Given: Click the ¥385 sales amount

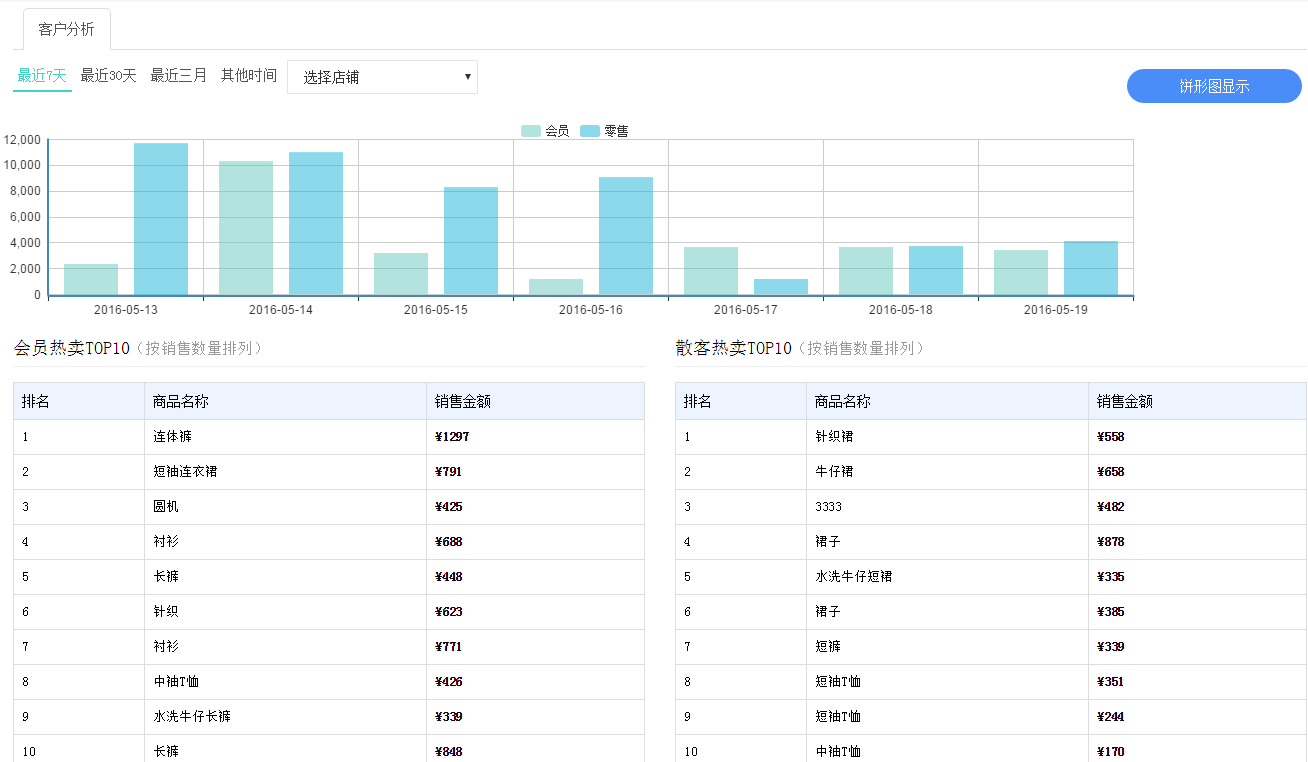Looking at the screenshot, I should click(x=1111, y=612).
